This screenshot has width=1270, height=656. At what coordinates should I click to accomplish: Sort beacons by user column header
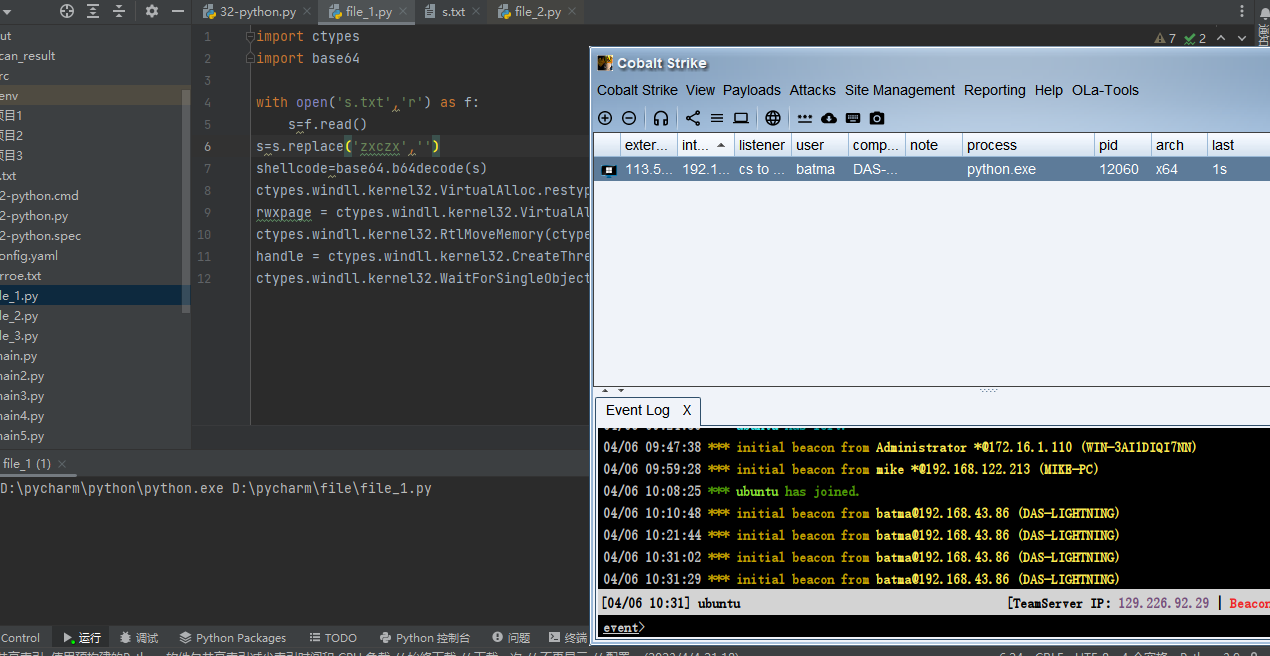[x=820, y=145]
